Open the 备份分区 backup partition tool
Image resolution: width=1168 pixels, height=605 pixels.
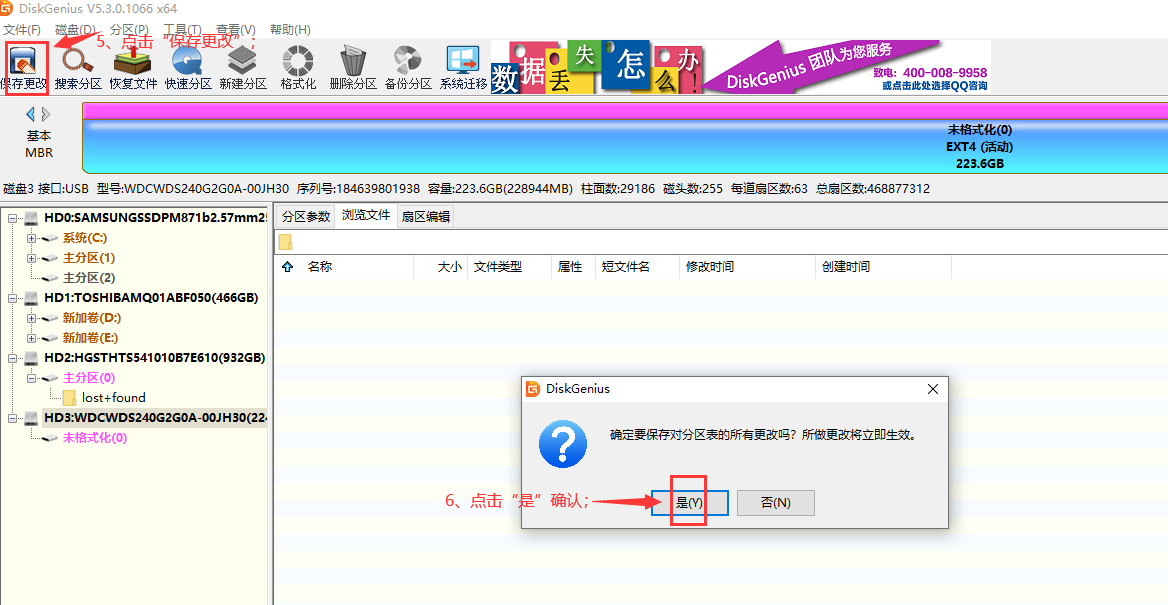coord(408,67)
